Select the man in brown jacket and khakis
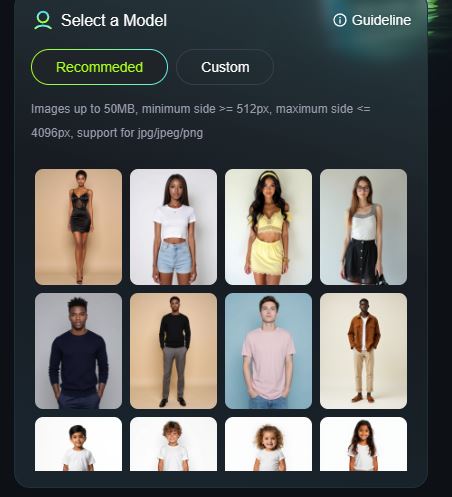This screenshot has width=452, height=497. pos(363,351)
